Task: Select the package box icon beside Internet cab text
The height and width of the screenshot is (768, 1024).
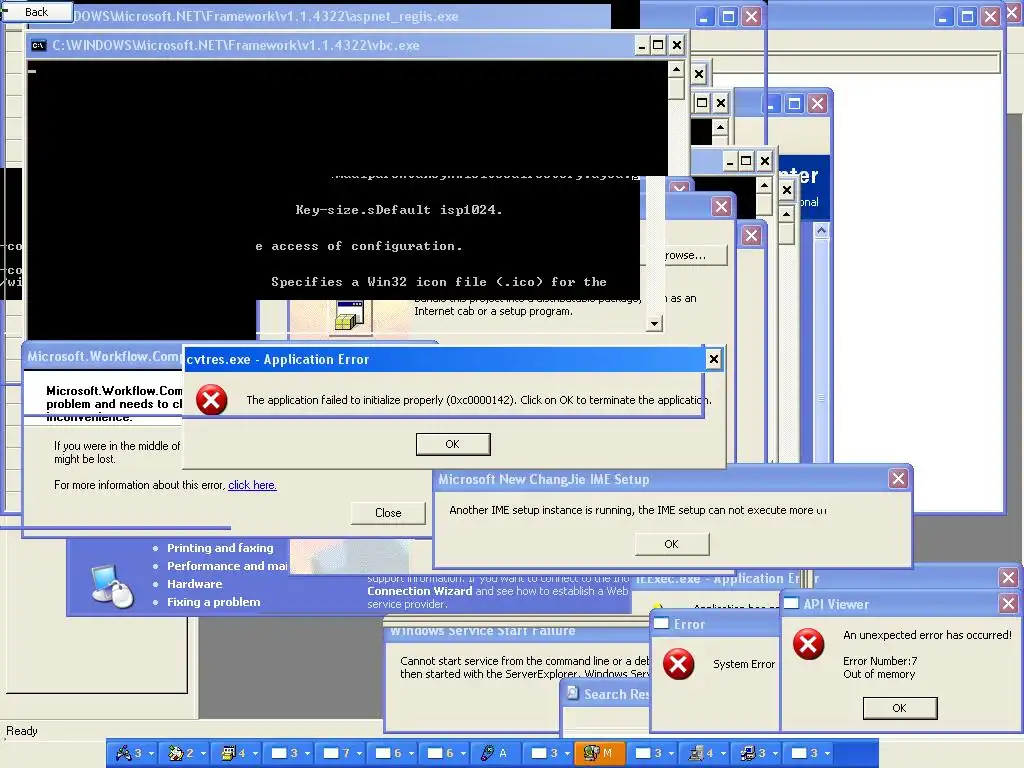Action: tap(350, 316)
